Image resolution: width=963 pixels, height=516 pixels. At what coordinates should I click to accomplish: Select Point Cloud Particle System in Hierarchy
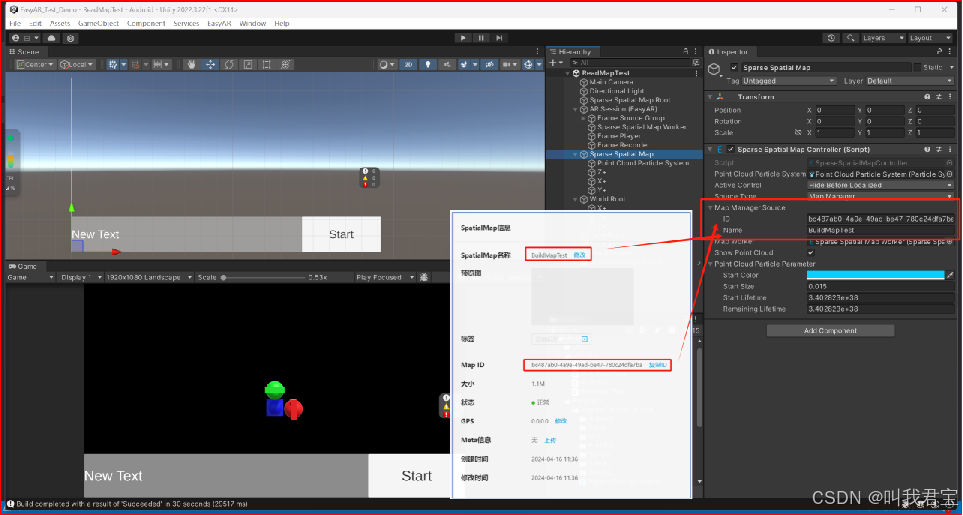click(643, 163)
